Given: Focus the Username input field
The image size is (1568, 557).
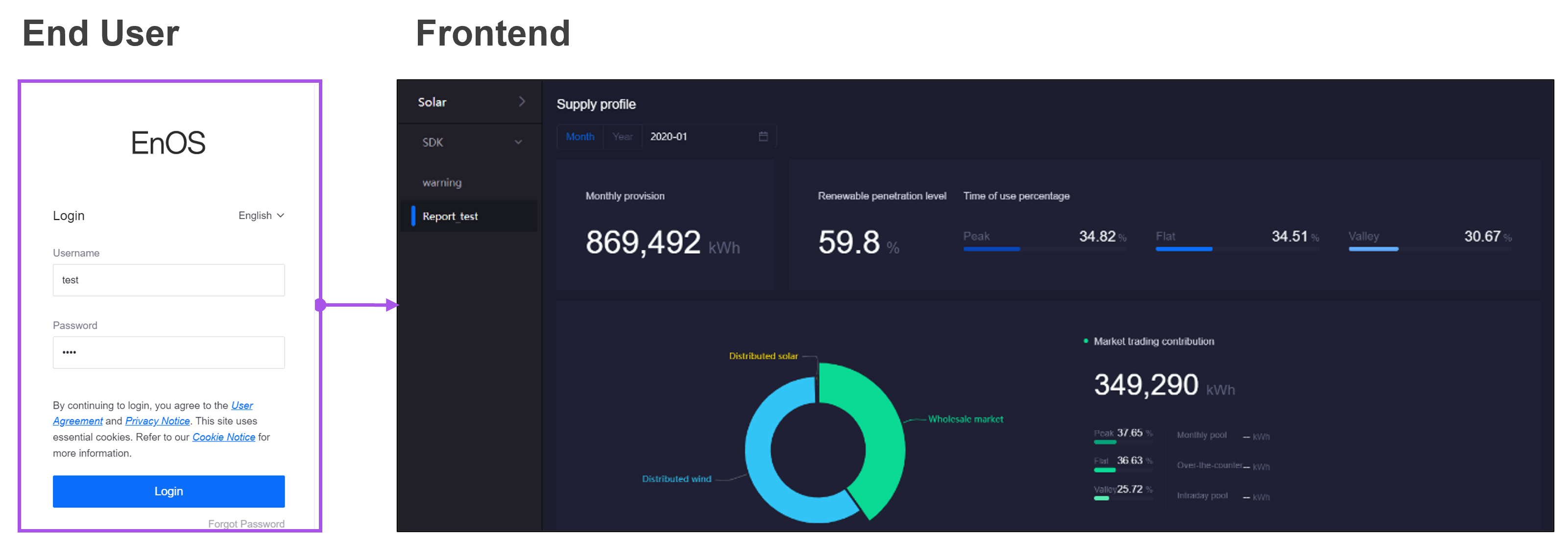Looking at the screenshot, I should coord(169,280).
